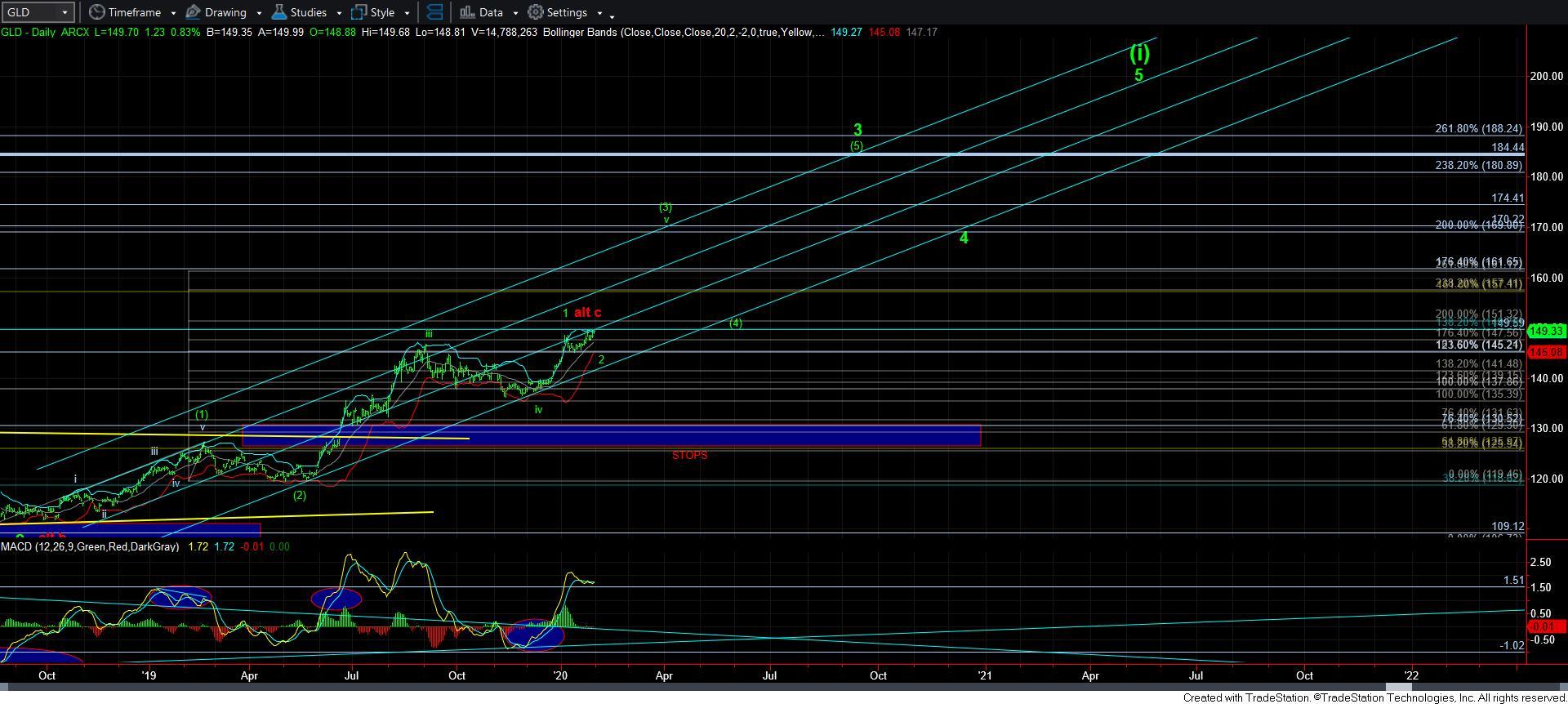Expand the Studies dropdown arrow
The image size is (1568, 704).
click(x=339, y=13)
